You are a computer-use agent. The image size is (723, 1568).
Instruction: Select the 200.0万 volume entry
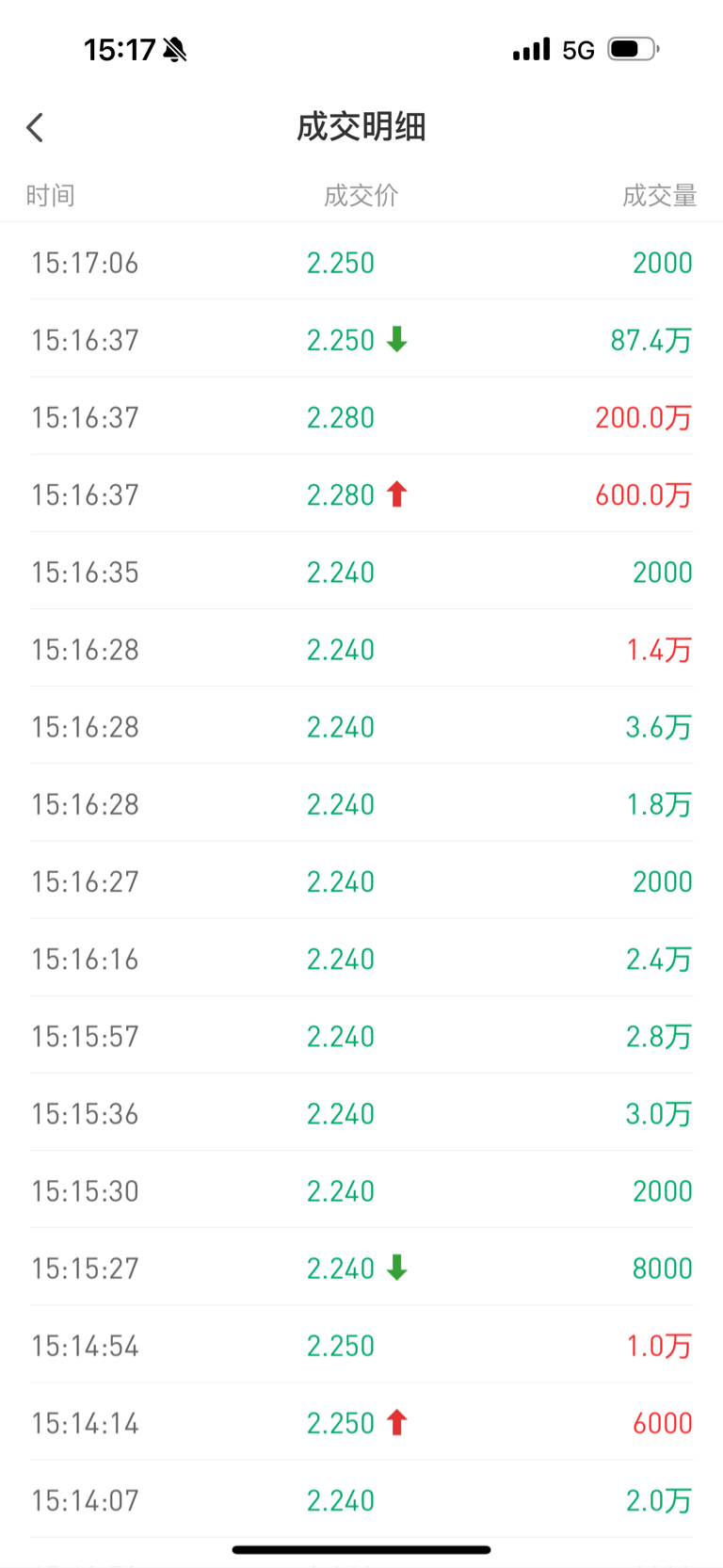tap(643, 417)
